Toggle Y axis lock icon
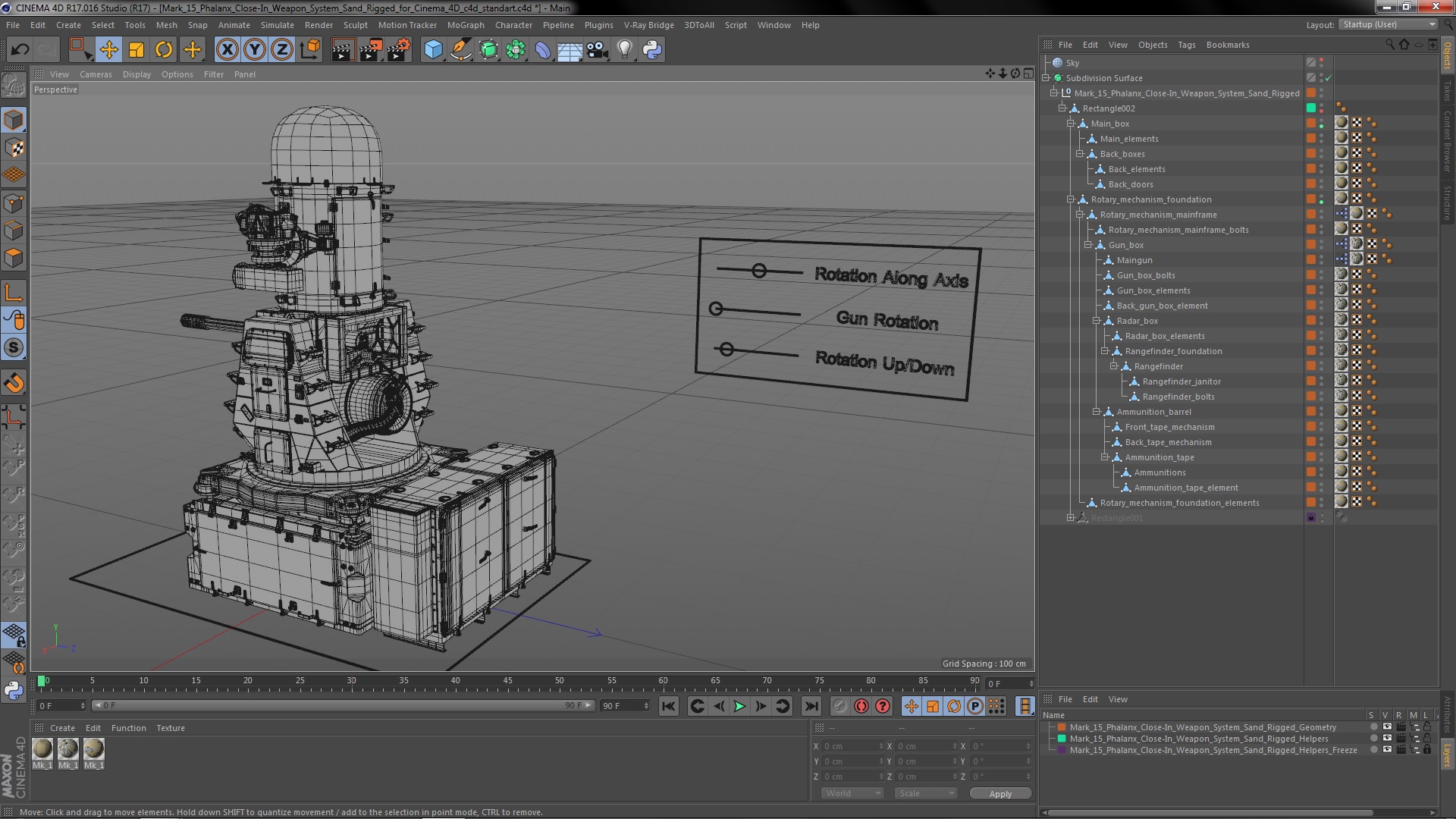Viewport: 1456px width, 819px height. (255, 50)
